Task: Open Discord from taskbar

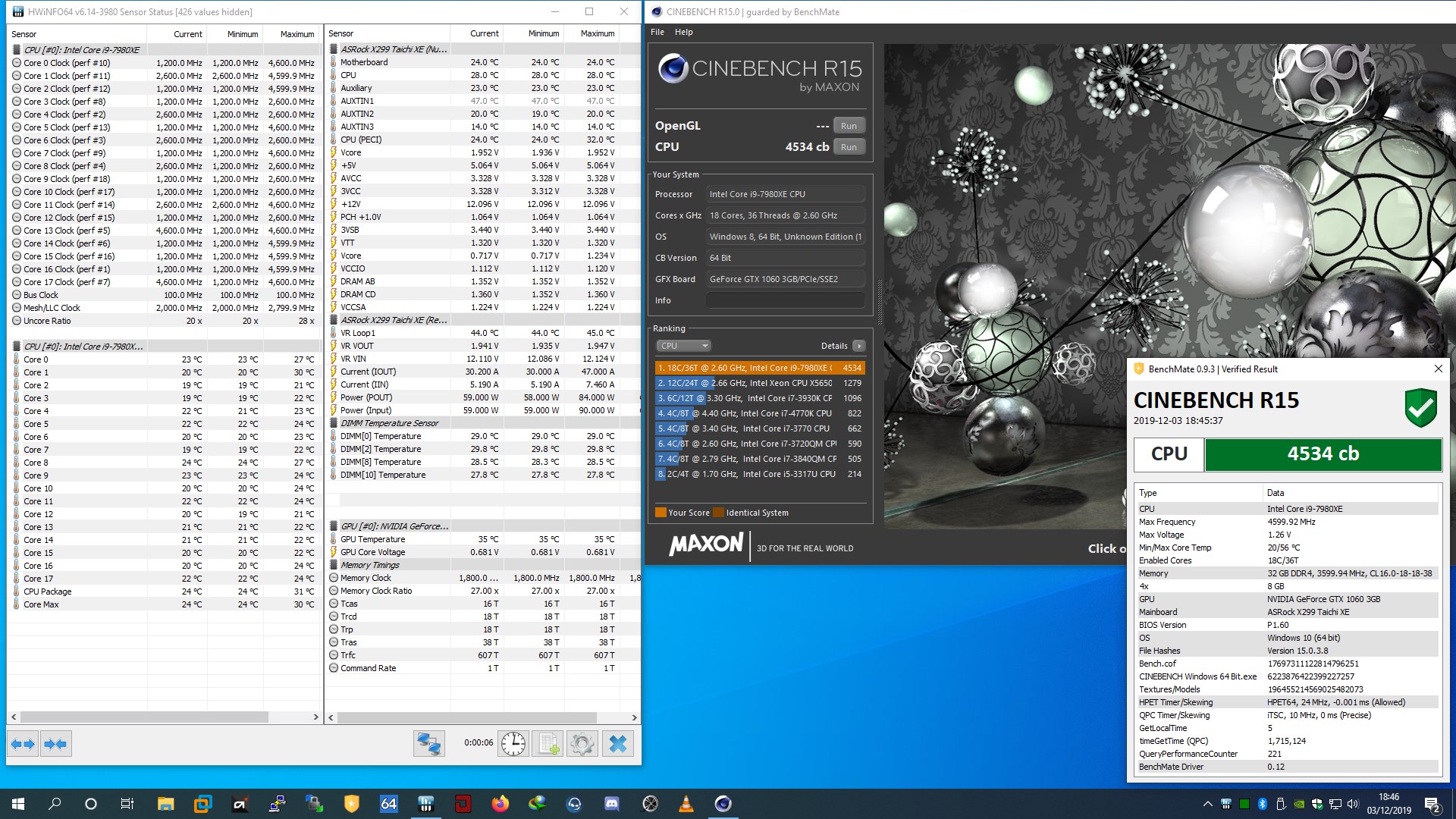Action: click(x=611, y=804)
